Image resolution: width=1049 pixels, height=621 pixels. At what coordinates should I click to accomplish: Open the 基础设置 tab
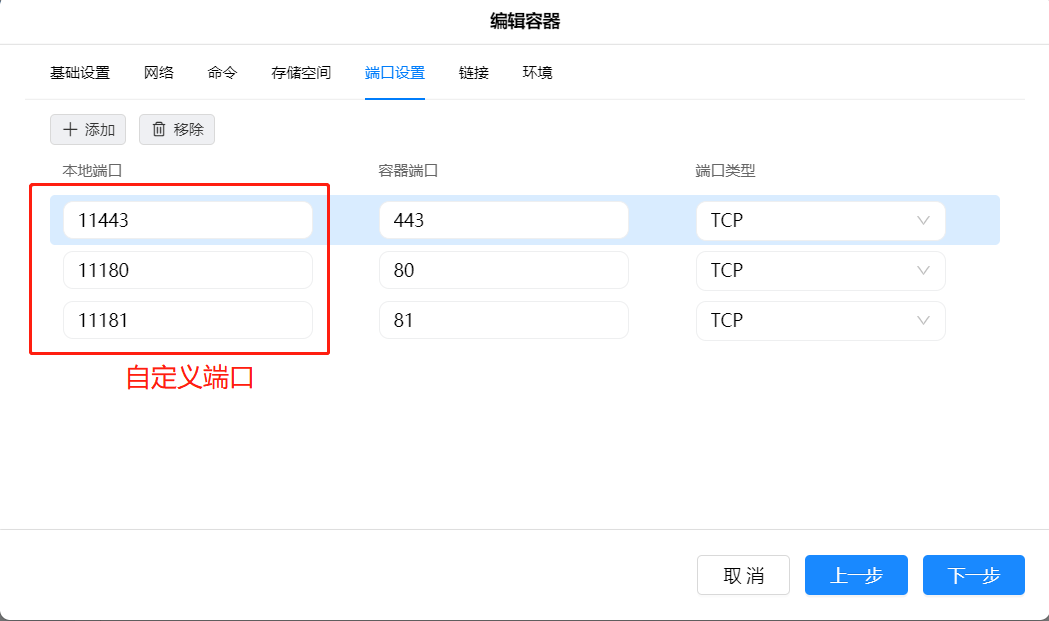[80, 73]
